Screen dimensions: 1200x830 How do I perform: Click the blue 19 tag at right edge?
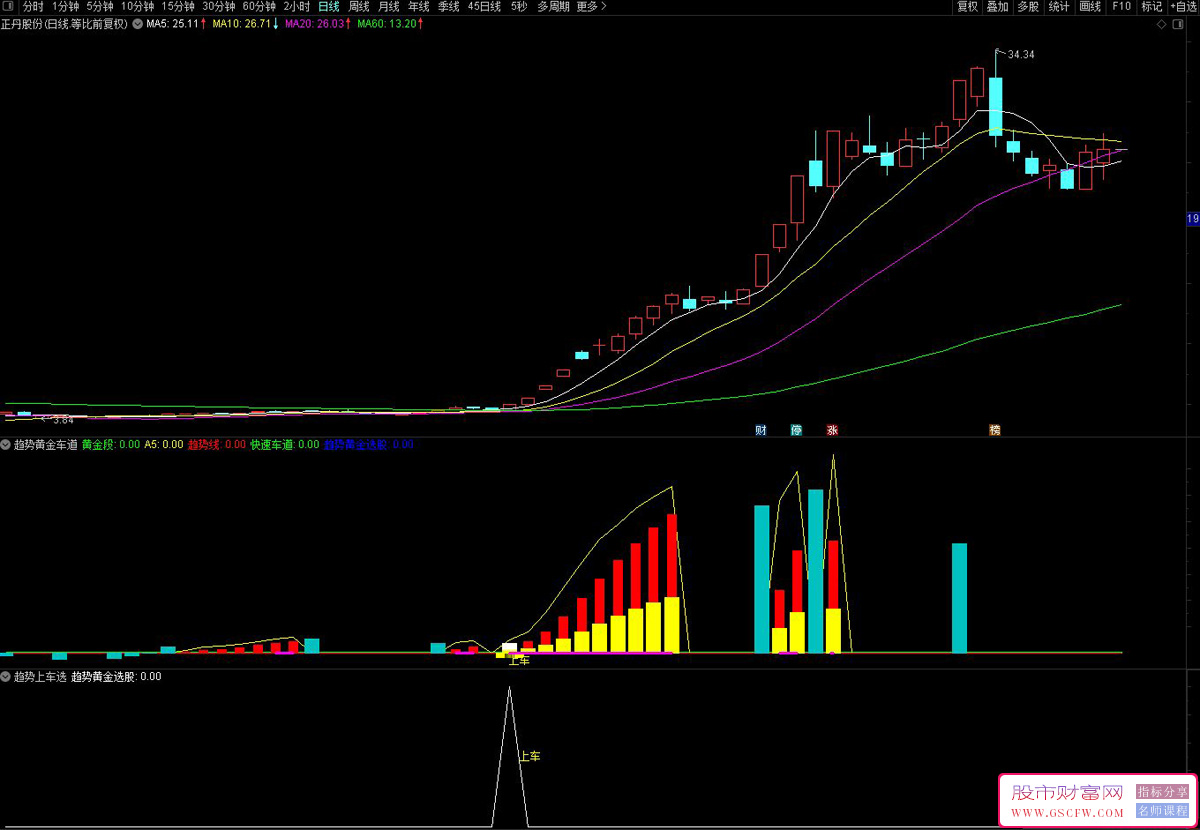pos(1192,218)
